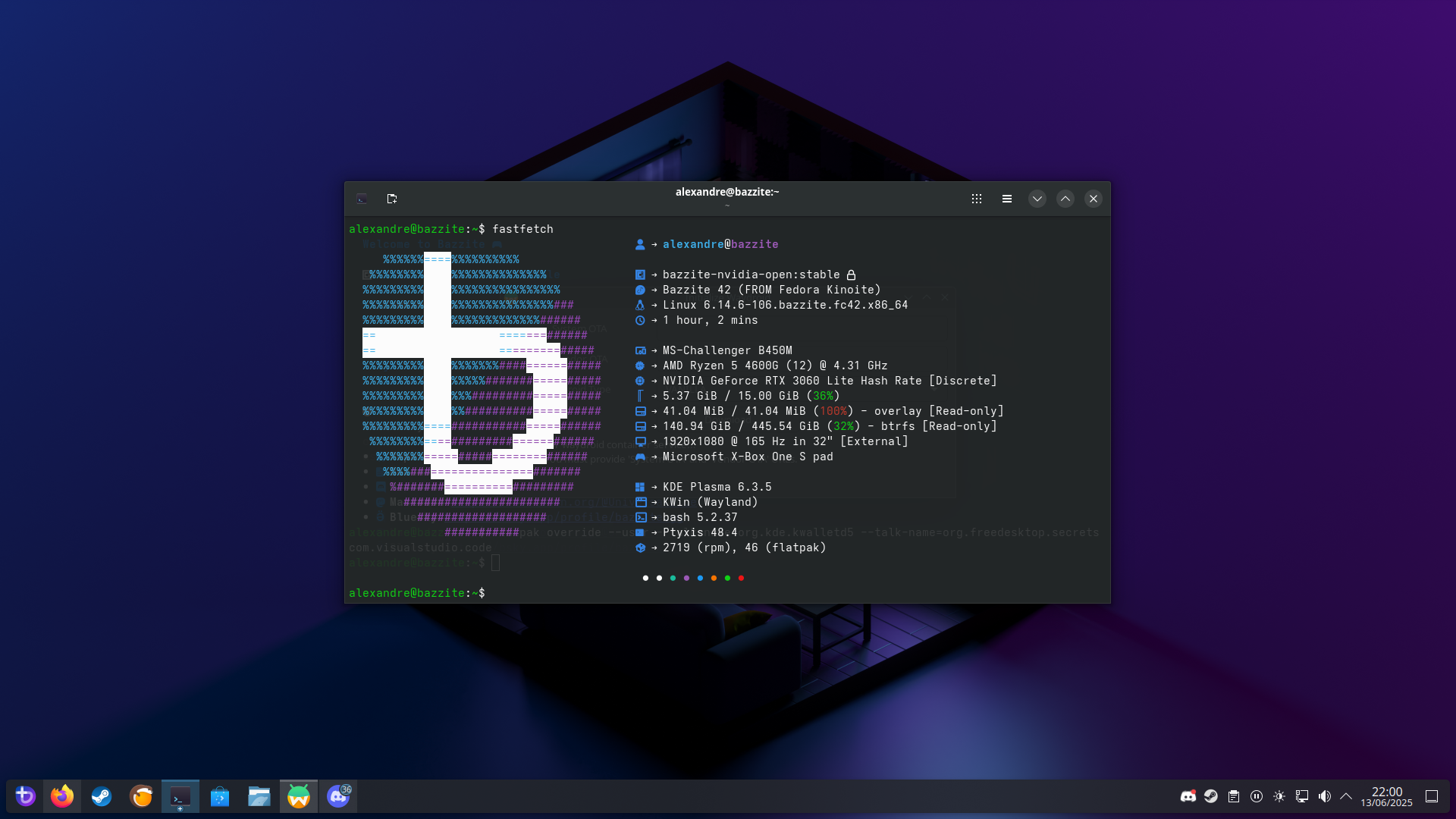The width and height of the screenshot is (1456, 819).
Task: Open the Ptyxis hamburger main menu
Action: coord(1007,199)
